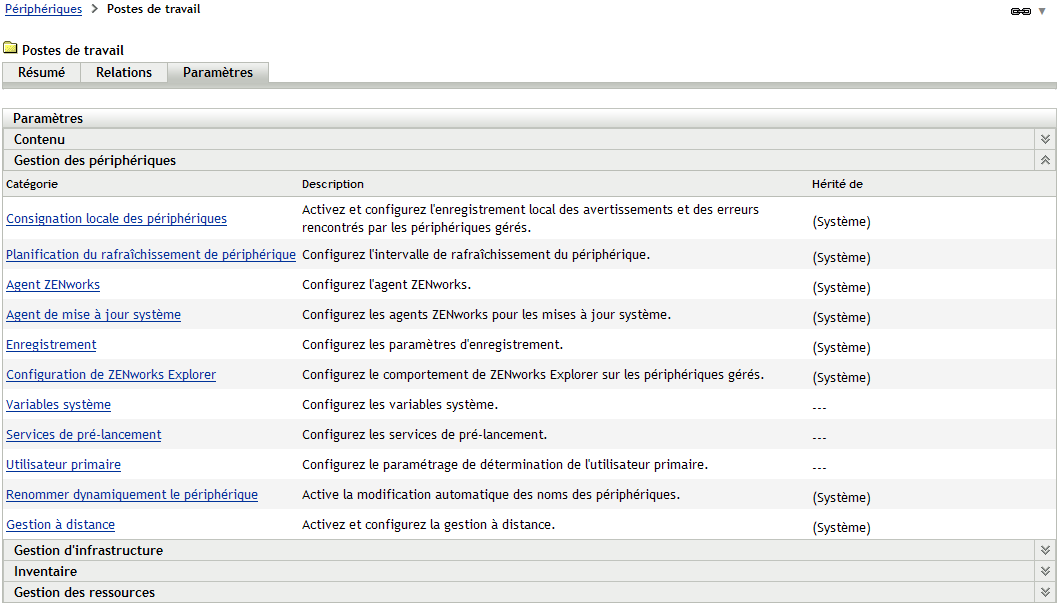Configure the Agent ZENworks
The width and height of the screenshot is (1058, 603).
pyautogui.click(x=53, y=285)
